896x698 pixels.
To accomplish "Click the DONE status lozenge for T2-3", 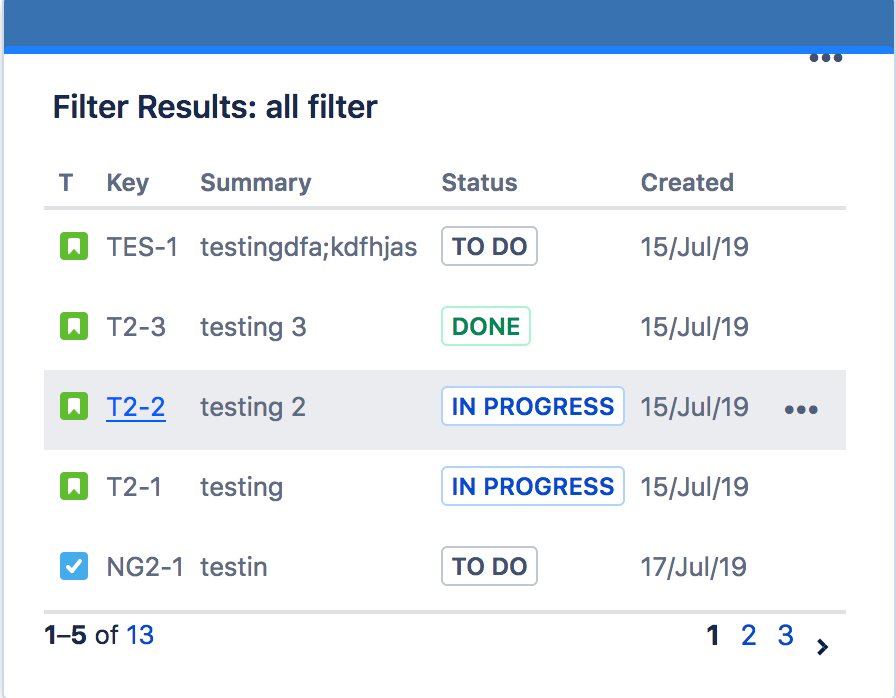I will coord(485,325).
